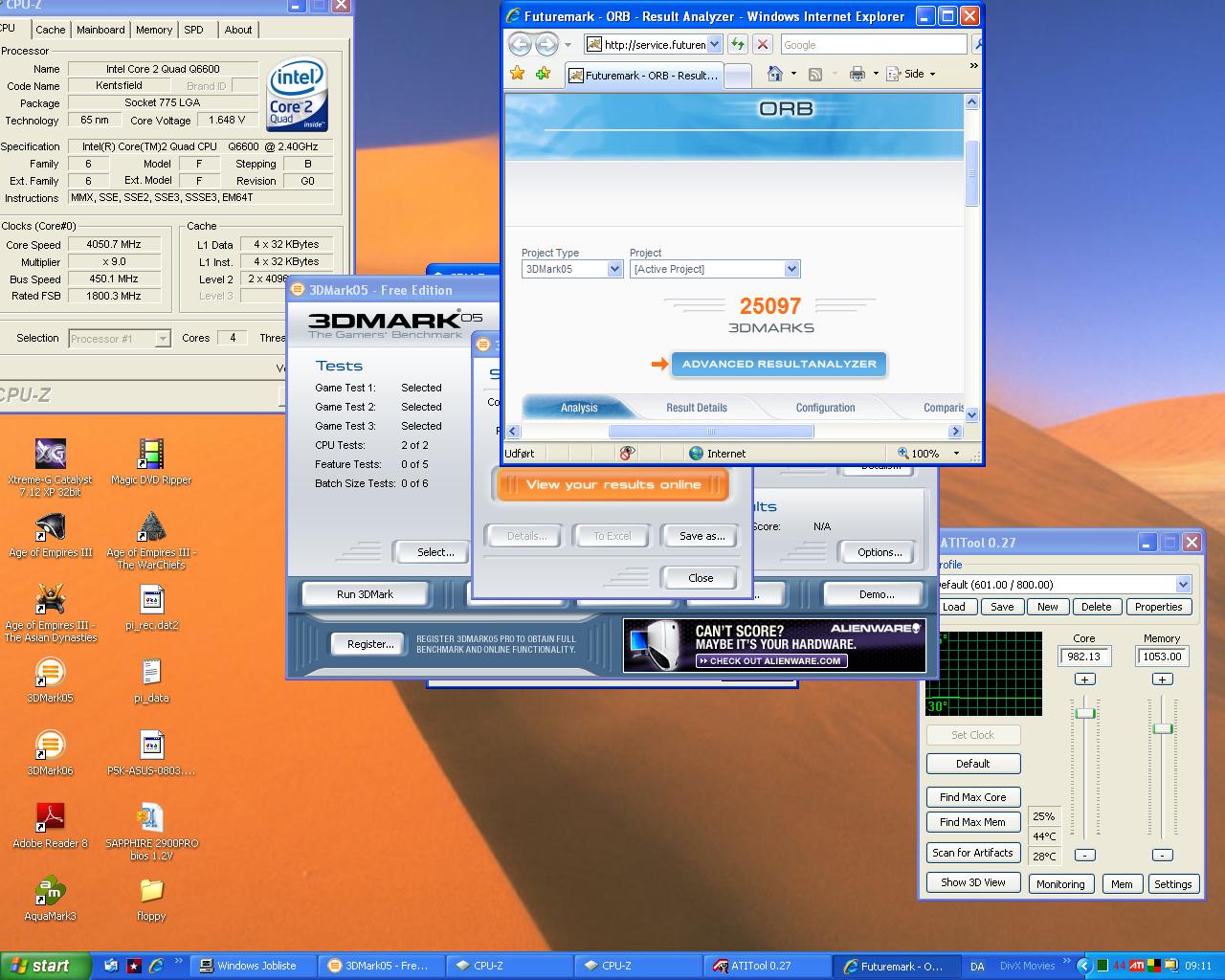Viewport: 1225px width, 980px height.
Task: Open Magic DVD Ripper desktop icon
Action: (151, 461)
